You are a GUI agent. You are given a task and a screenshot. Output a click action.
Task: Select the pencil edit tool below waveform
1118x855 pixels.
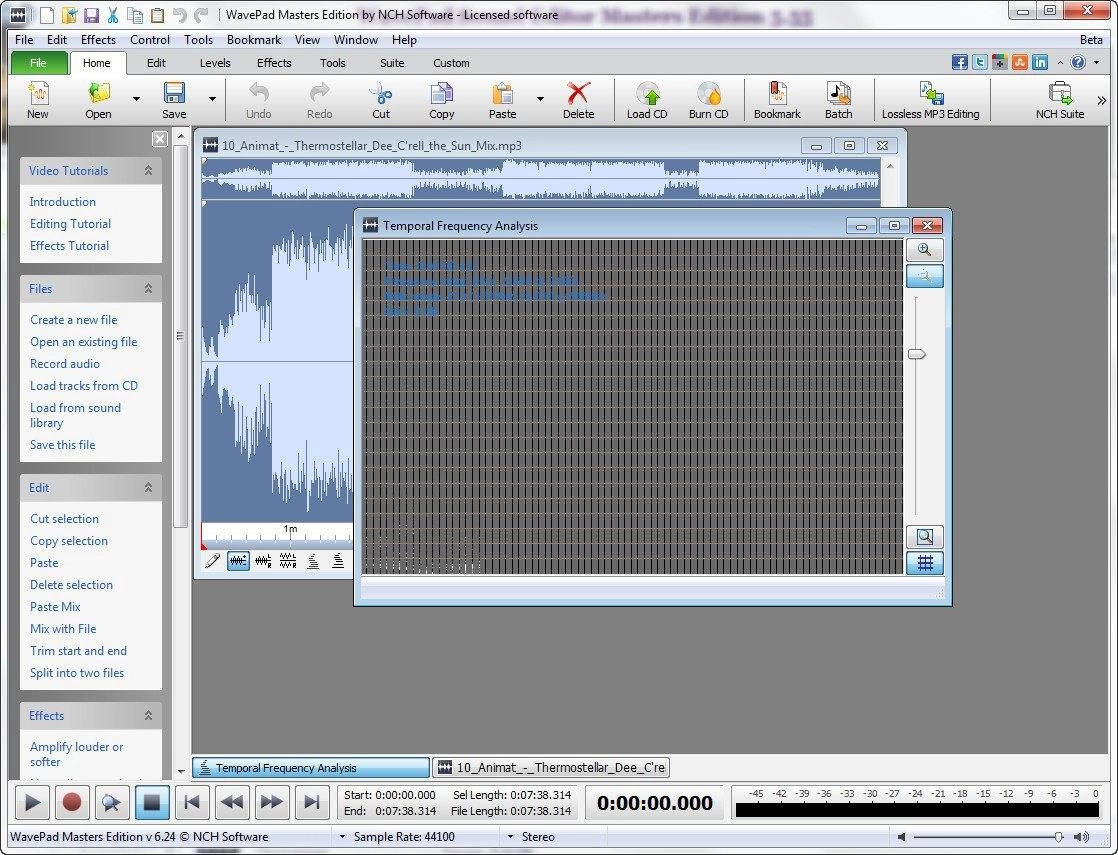(x=212, y=561)
